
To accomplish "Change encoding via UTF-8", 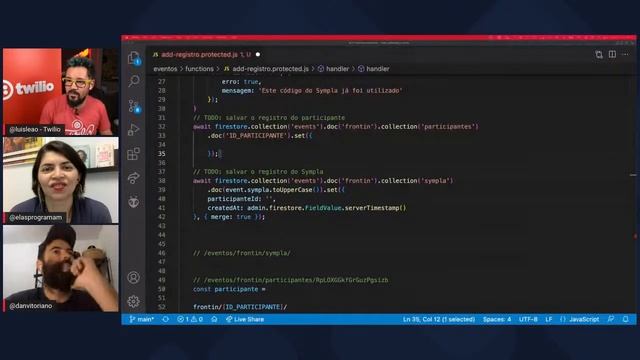I will (x=528, y=319).
